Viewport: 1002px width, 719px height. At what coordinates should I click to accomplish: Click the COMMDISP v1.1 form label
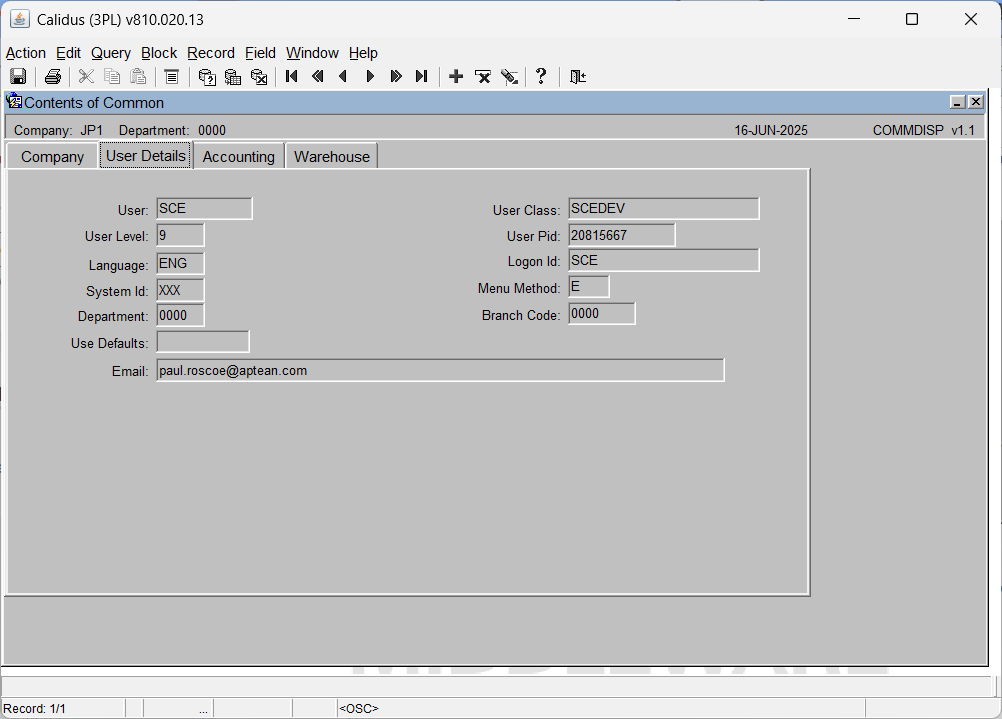[923, 130]
